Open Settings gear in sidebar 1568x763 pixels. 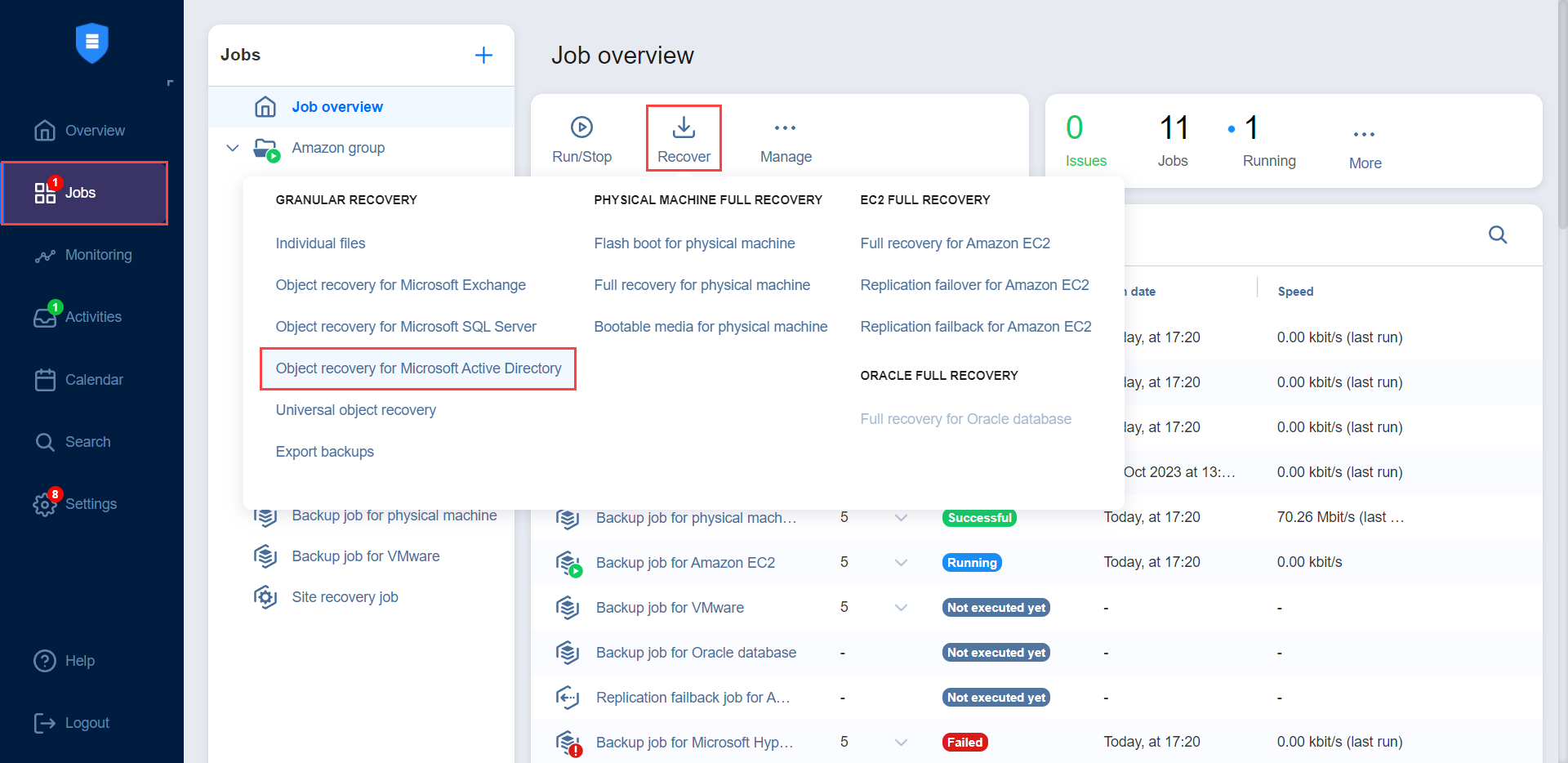point(45,504)
